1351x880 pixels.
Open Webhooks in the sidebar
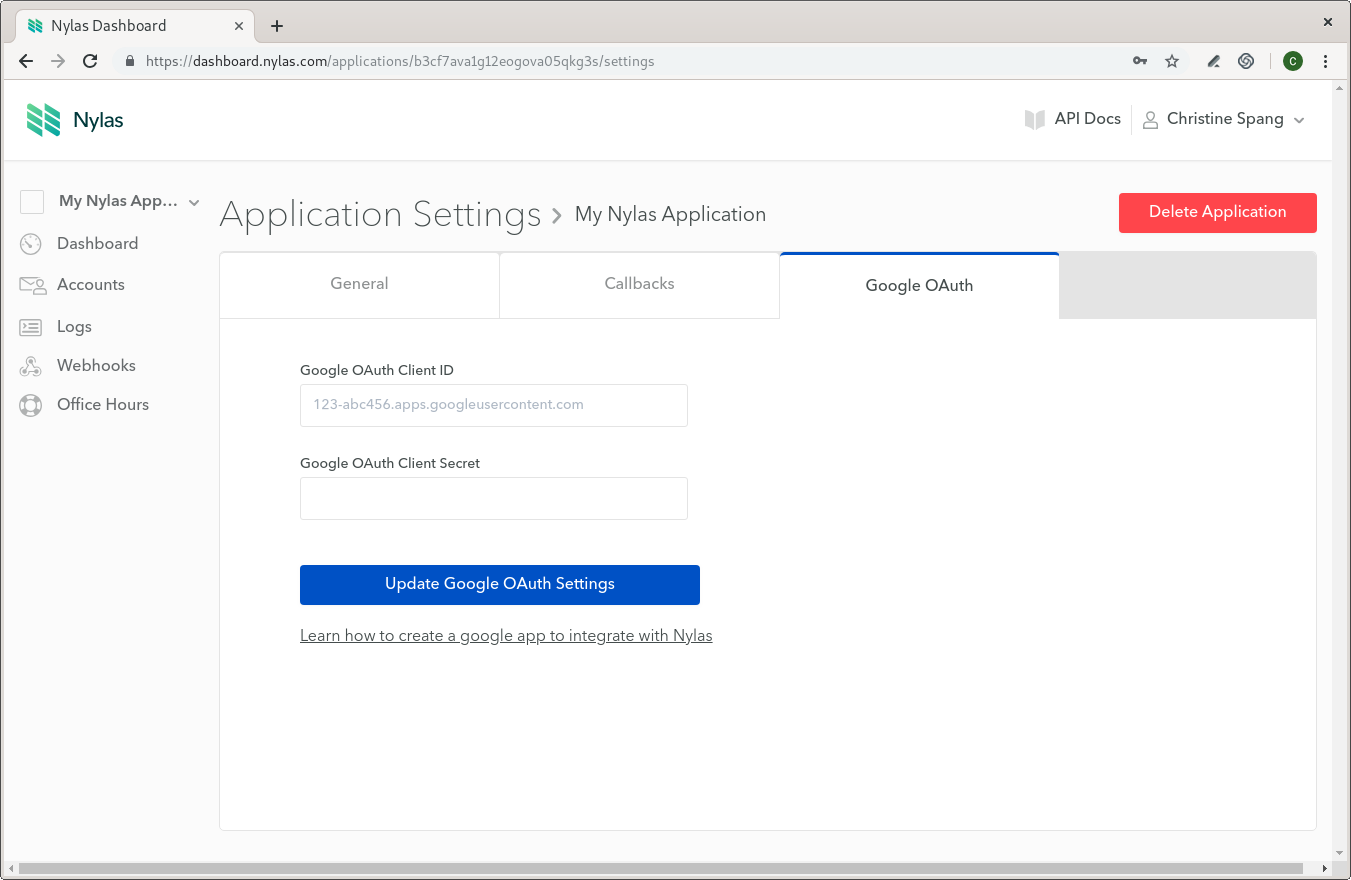pos(96,366)
